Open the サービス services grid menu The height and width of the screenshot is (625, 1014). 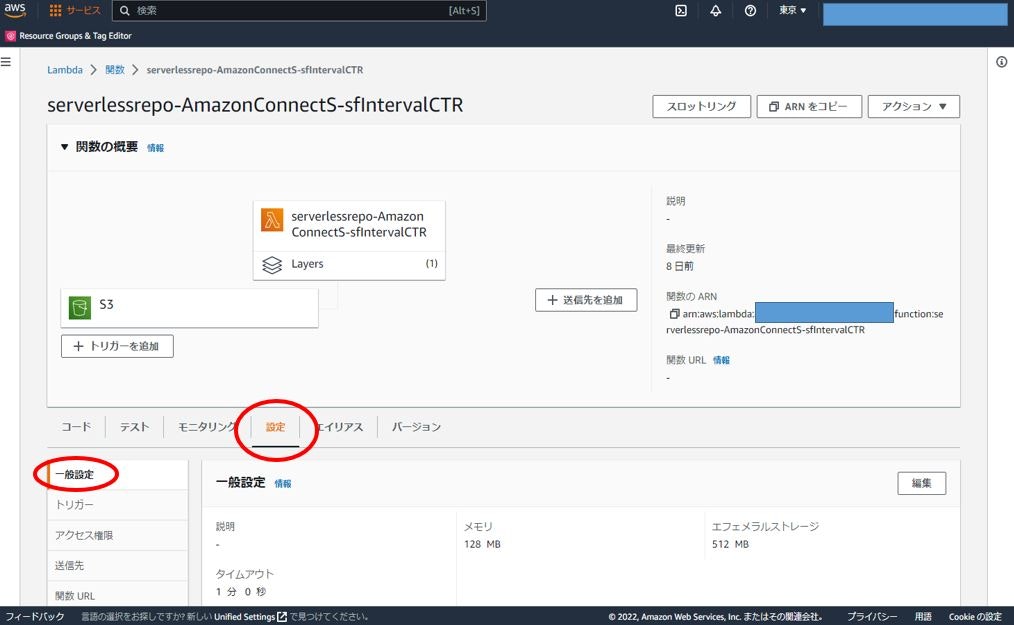click(x=74, y=10)
